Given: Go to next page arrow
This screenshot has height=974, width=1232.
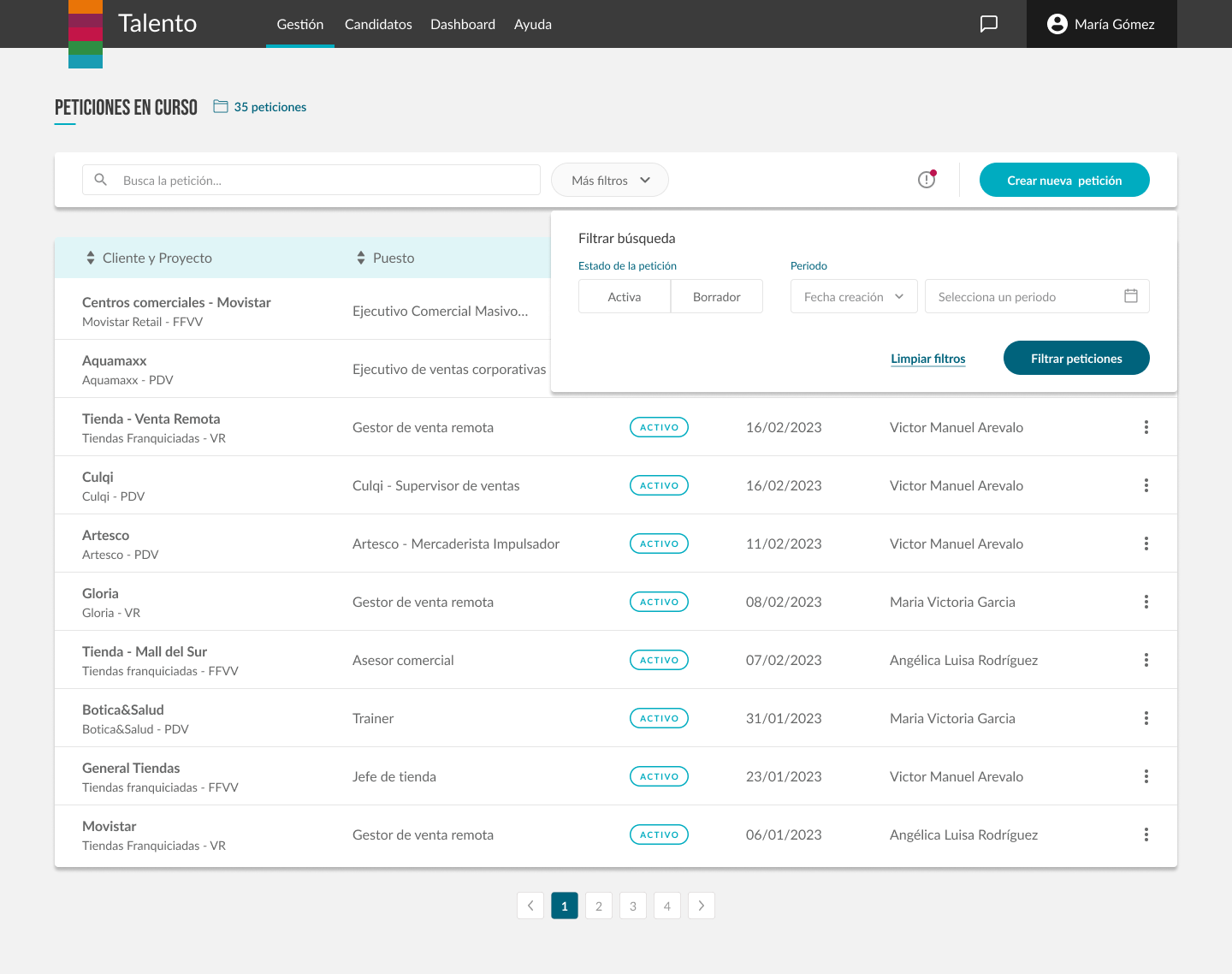Looking at the screenshot, I should click(x=701, y=906).
